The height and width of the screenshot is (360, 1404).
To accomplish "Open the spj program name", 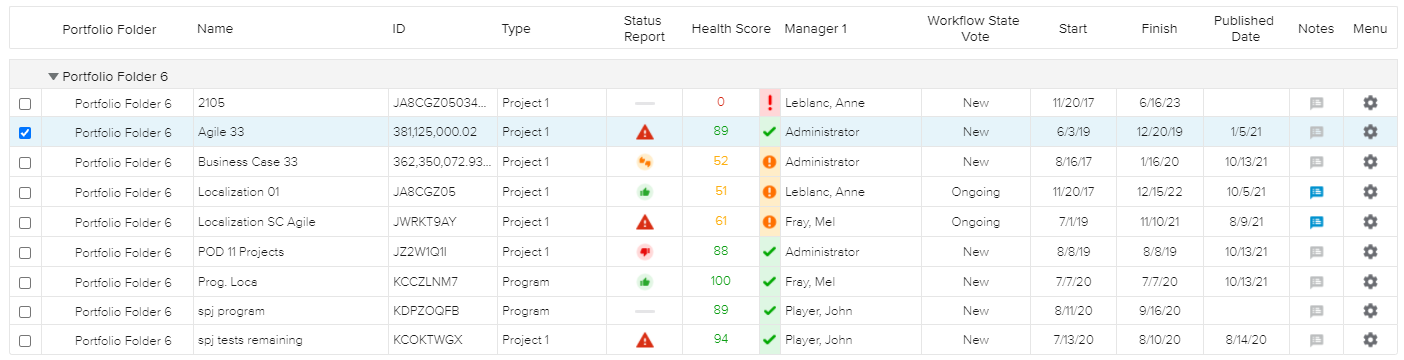I will (231, 311).
